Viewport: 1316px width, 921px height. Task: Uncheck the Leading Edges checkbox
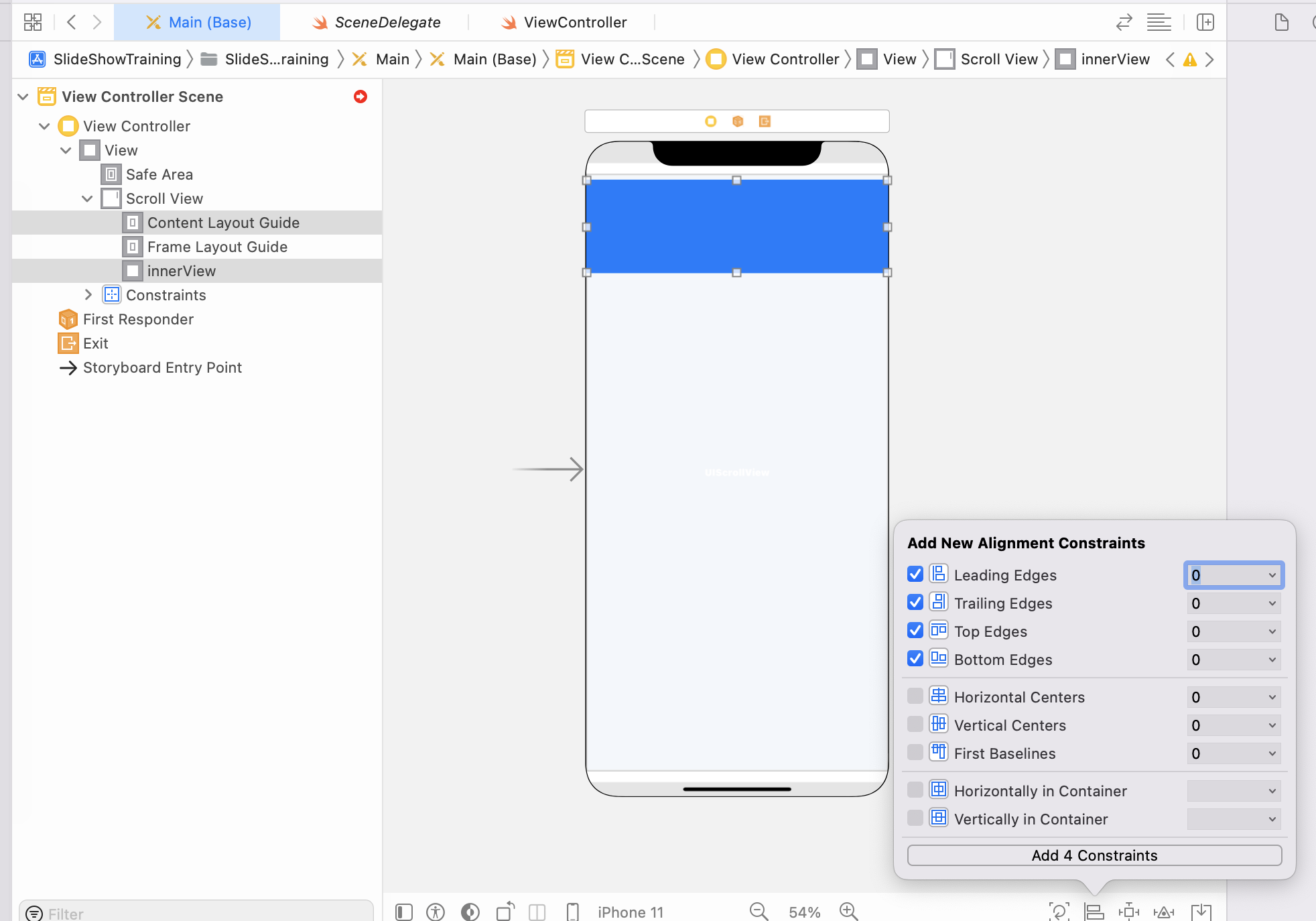(x=915, y=574)
